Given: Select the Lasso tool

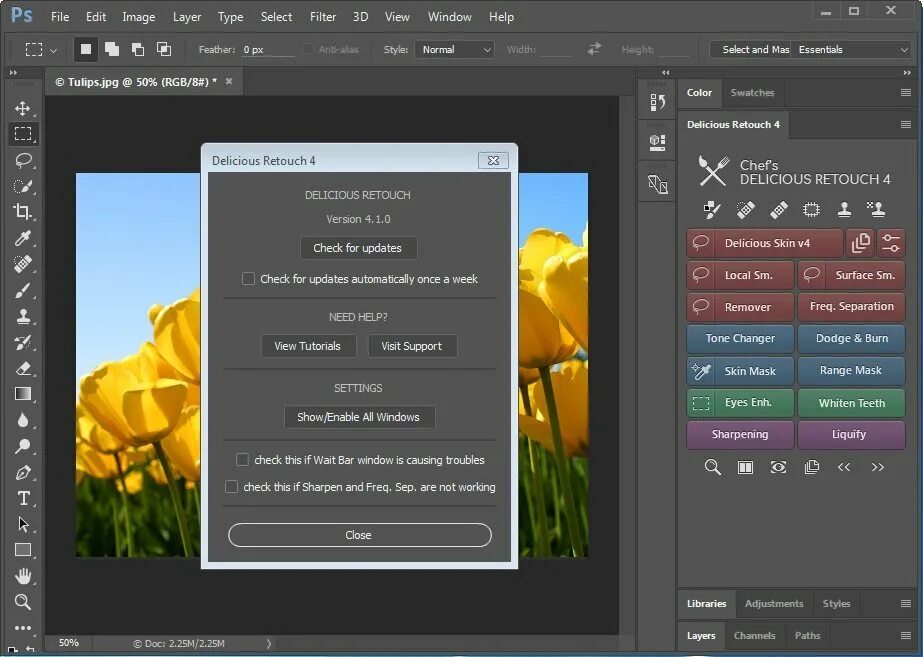Looking at the screenshot, I should pyautogui.click(x=23, y=160).
